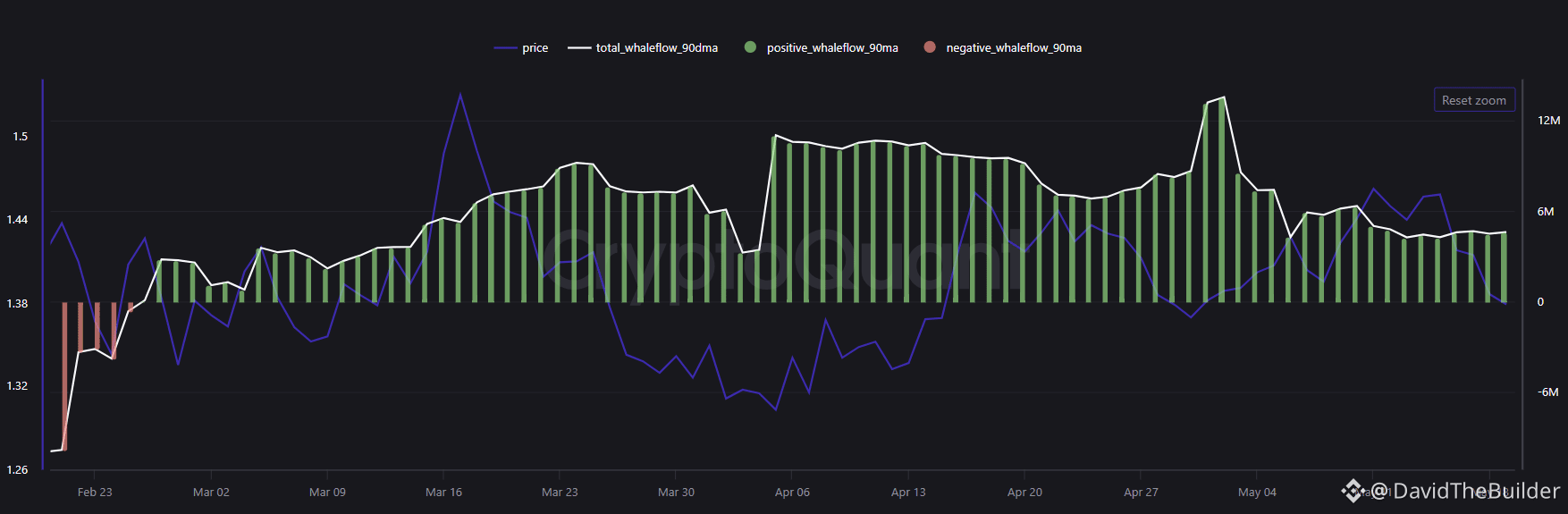Image resolution: width=1568 pixels, height=514 pixels.
Task: Click the Mar 09 x-axis label
Action: pos(327,493)
